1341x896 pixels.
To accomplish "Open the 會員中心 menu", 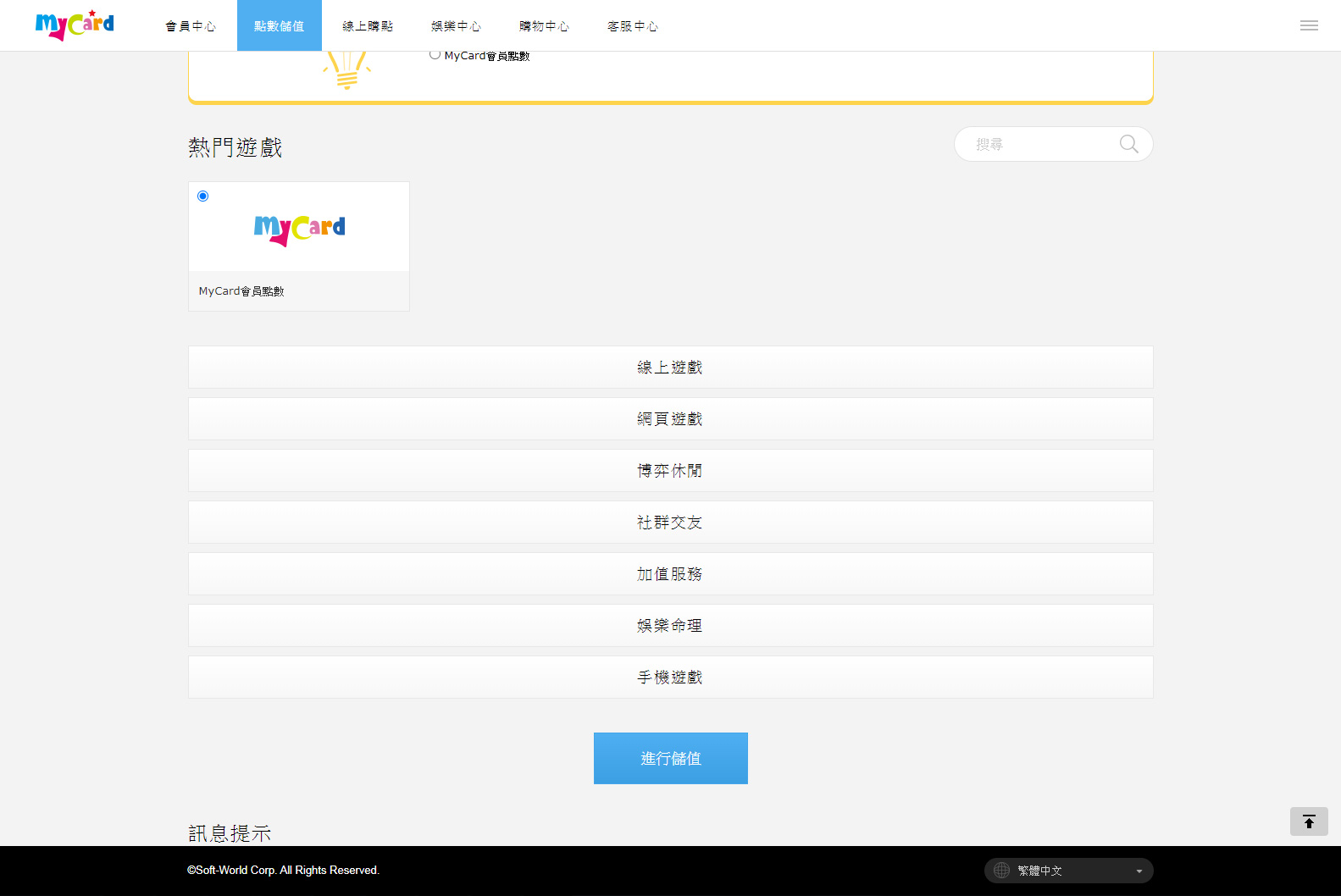I will [x=191, y=26].
